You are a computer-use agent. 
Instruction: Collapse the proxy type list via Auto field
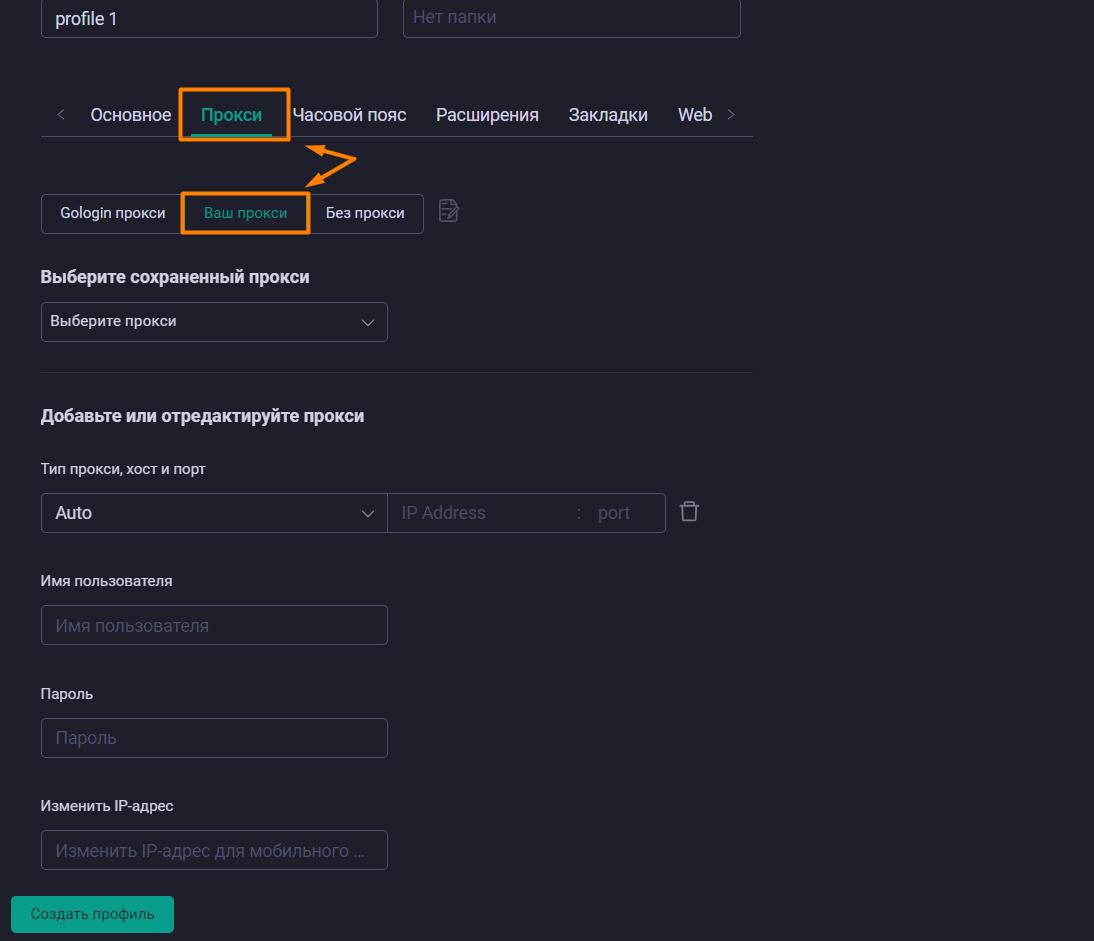(x=214, y=512)
